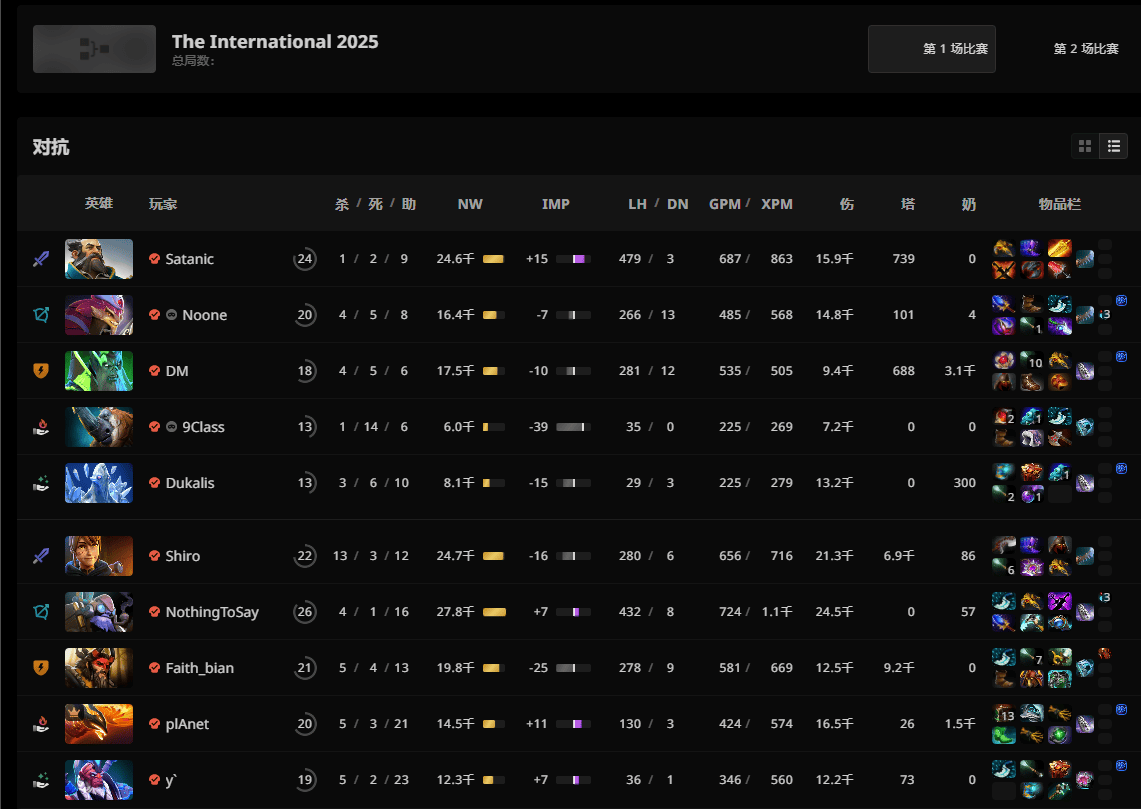Open the 第 1 场比赛 tab

(x=932, y=49)
